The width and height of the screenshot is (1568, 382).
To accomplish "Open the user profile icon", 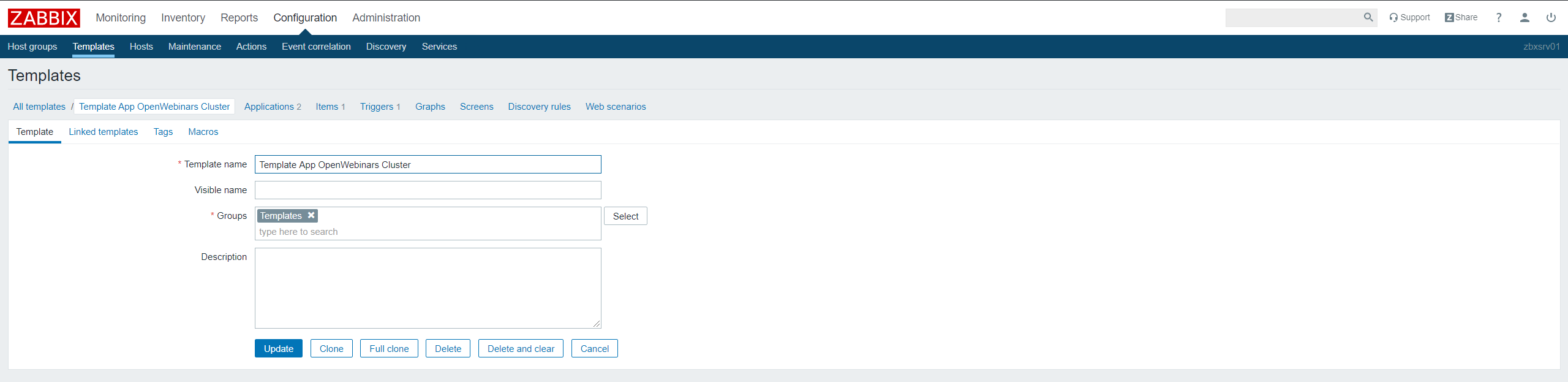I will coord(1525,17).
